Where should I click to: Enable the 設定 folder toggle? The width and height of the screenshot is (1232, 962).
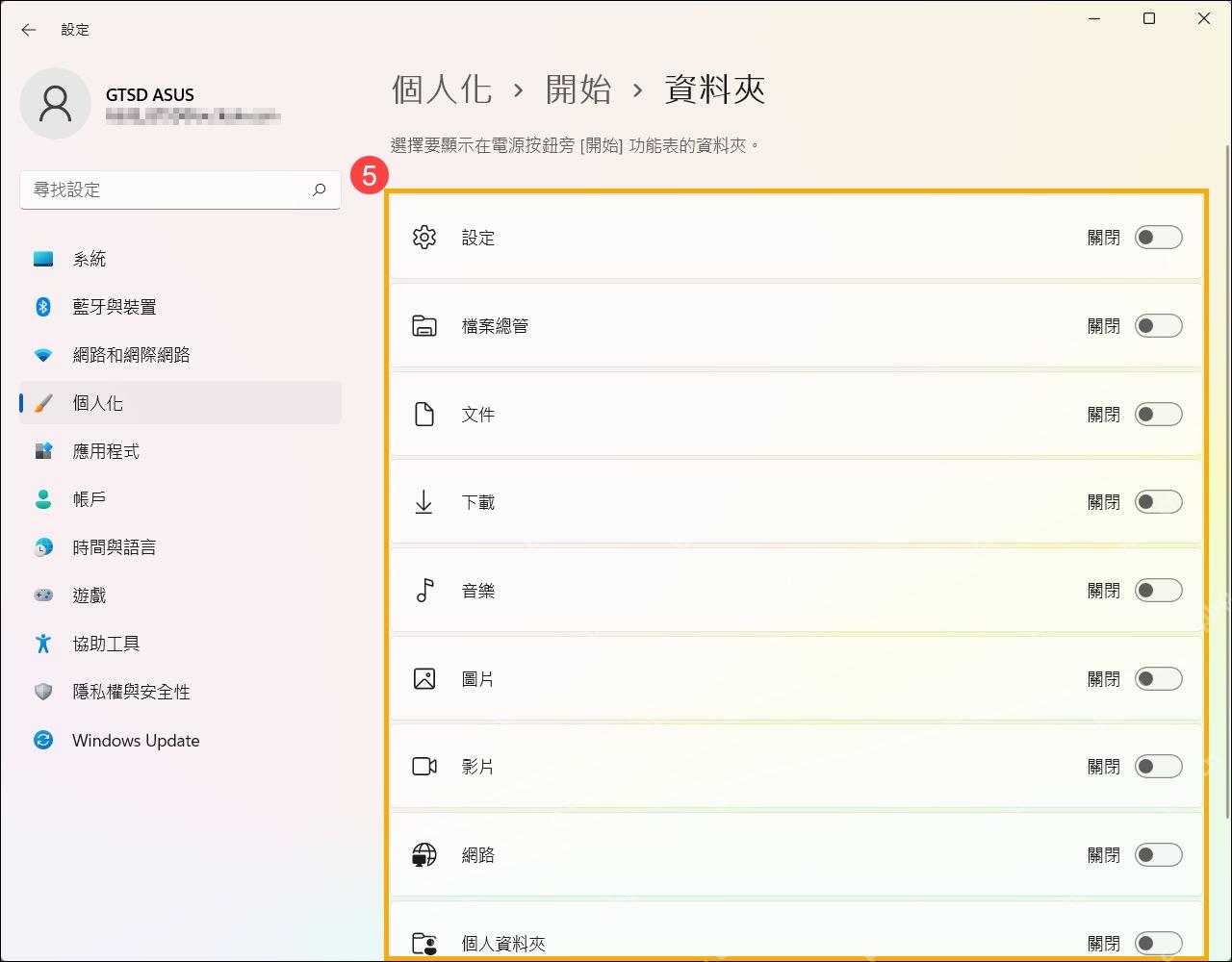[x=1158, y=238]
